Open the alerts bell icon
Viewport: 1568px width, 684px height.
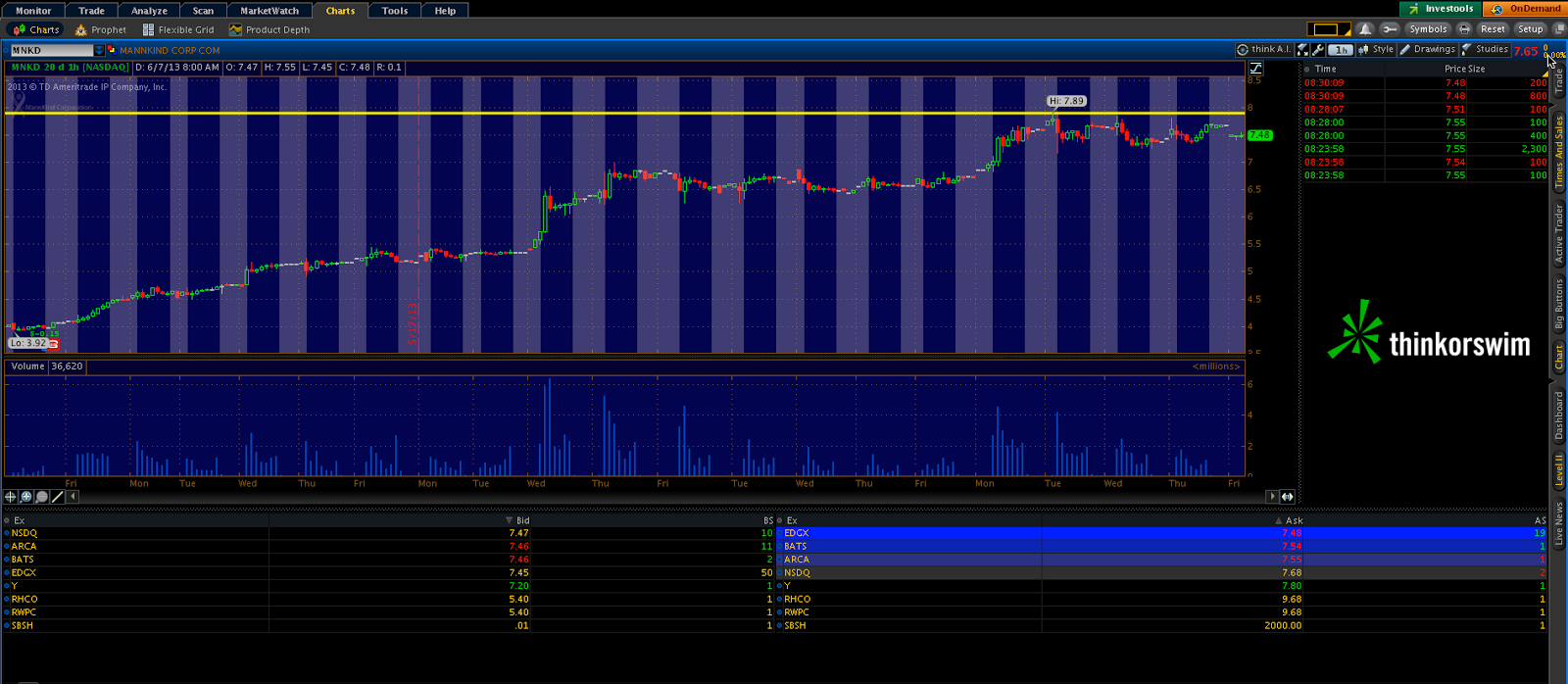point(1365,29)
